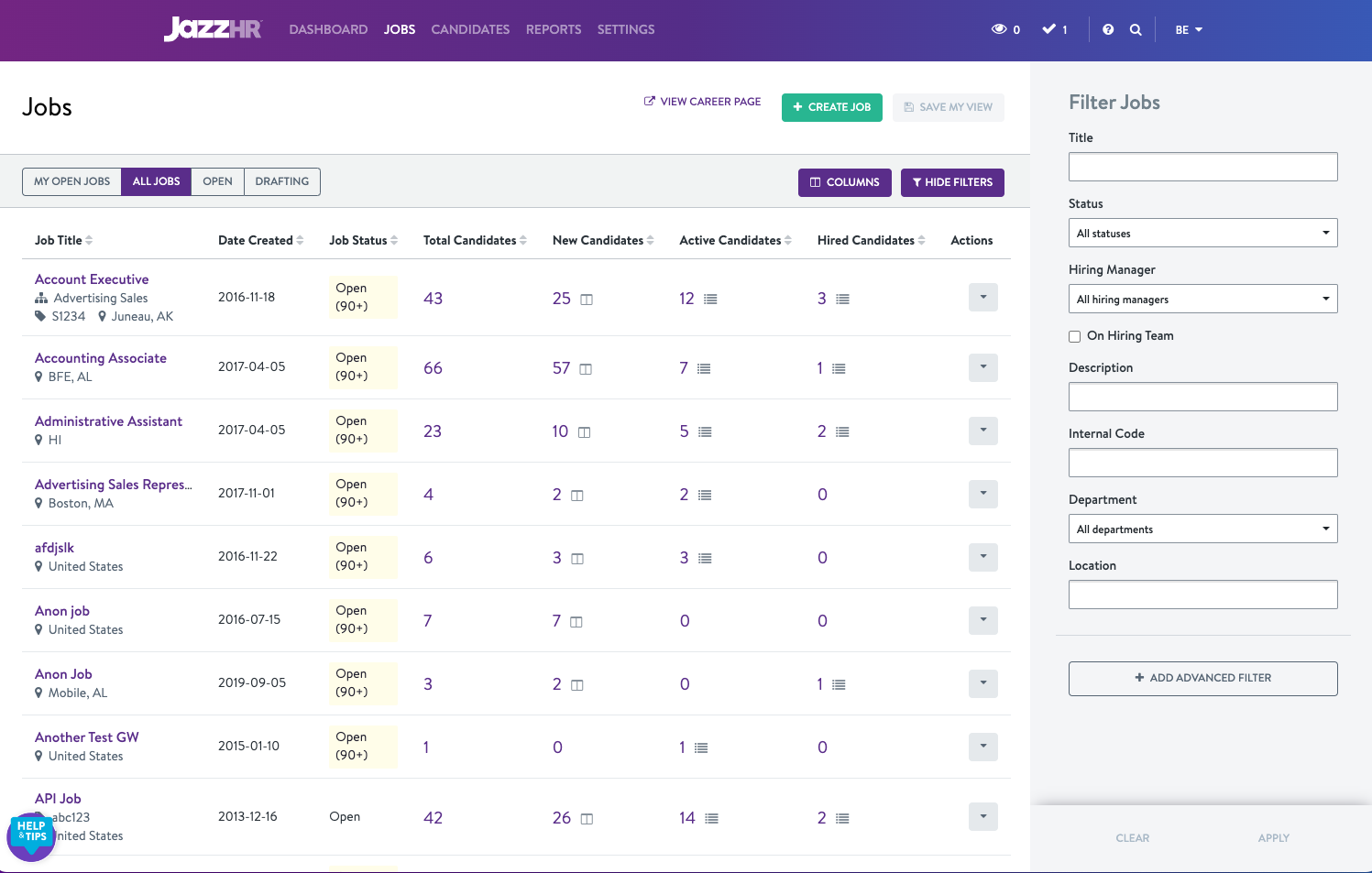
Task: Click the Clear filters button
Action: (x=1132, y=838)
